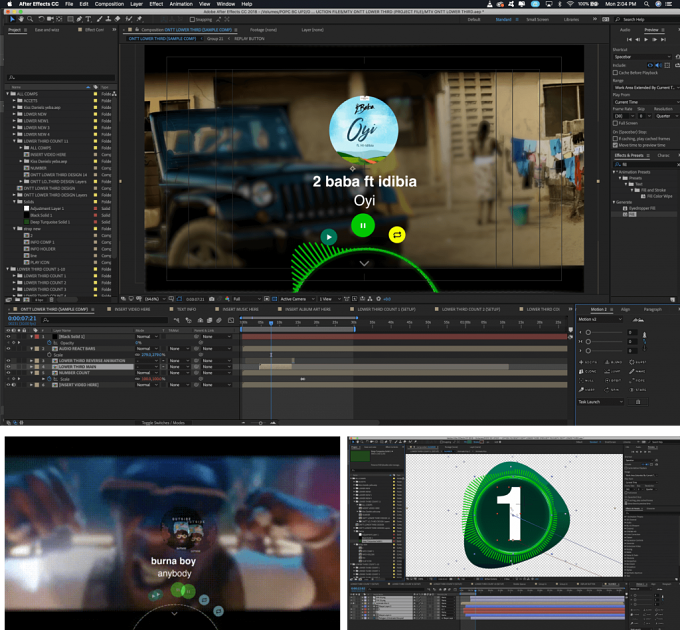Screen dimensions: 680x630
Task: Hide the NUMBER COUNT layer eye
Action: click(8, 373)
